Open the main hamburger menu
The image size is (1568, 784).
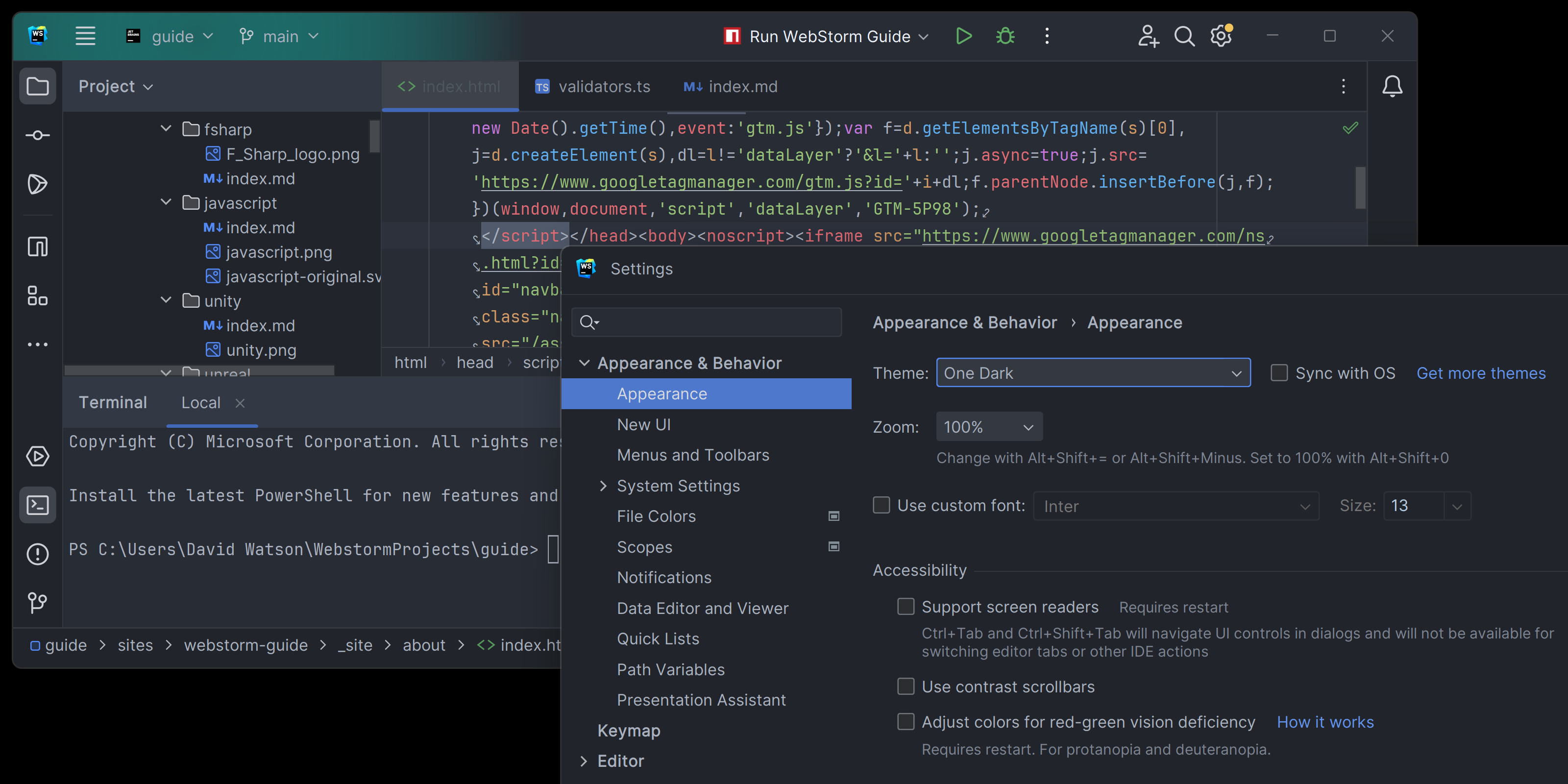[85, 36]
